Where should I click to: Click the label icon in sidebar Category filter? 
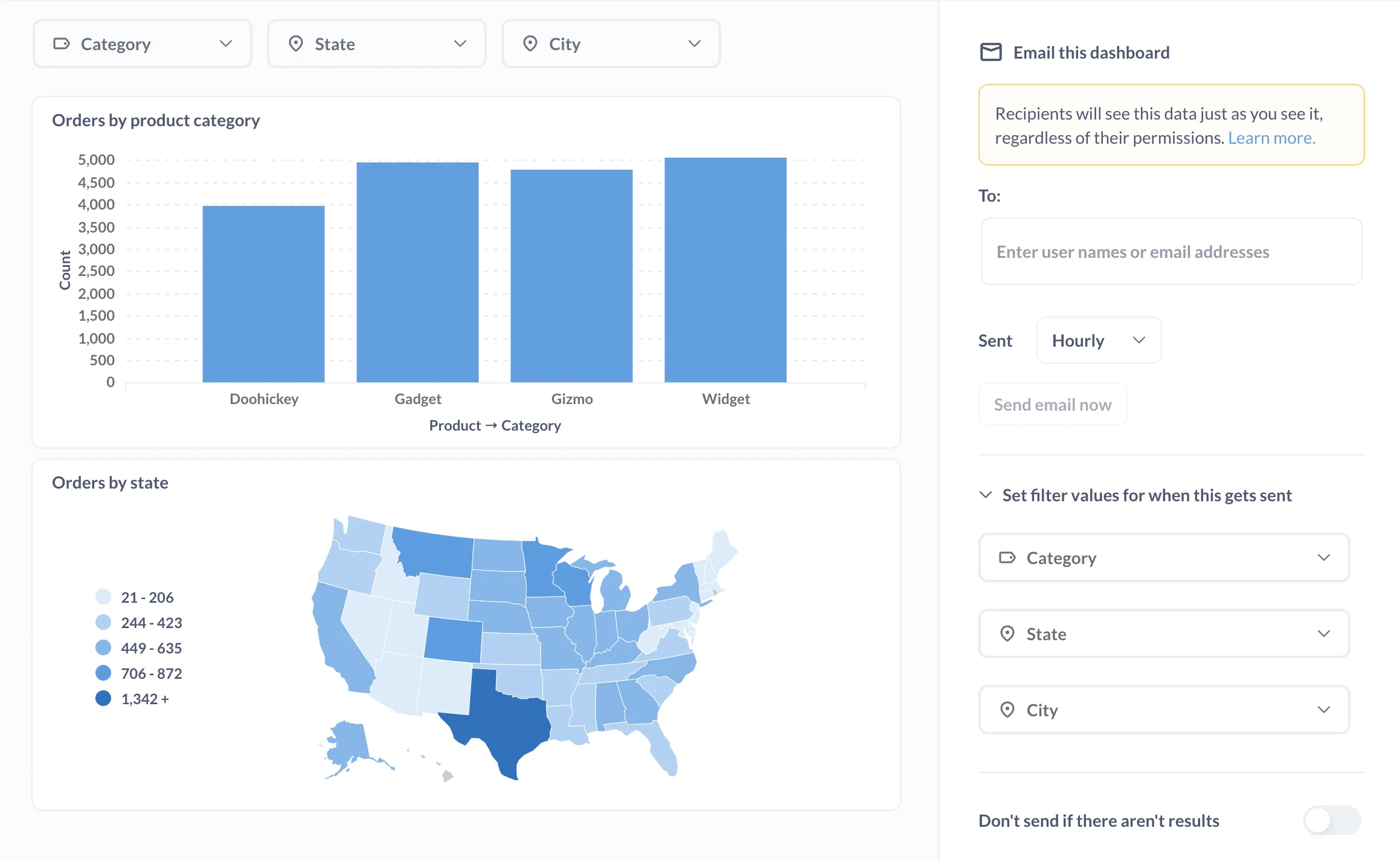pos(1007,557)
